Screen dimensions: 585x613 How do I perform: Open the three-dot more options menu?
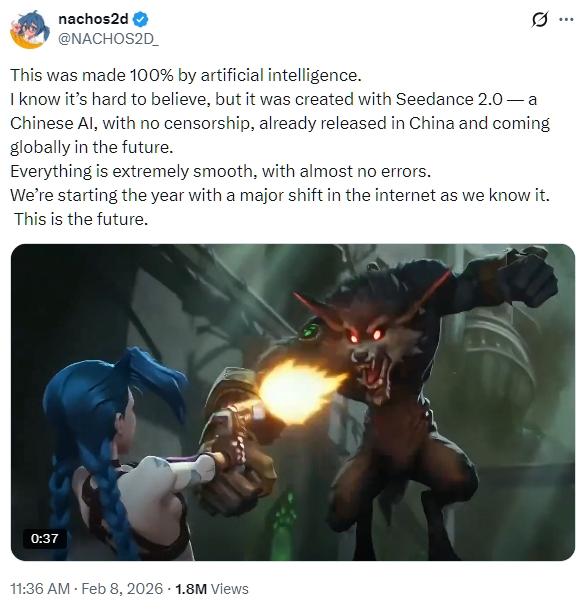(566, 19)
